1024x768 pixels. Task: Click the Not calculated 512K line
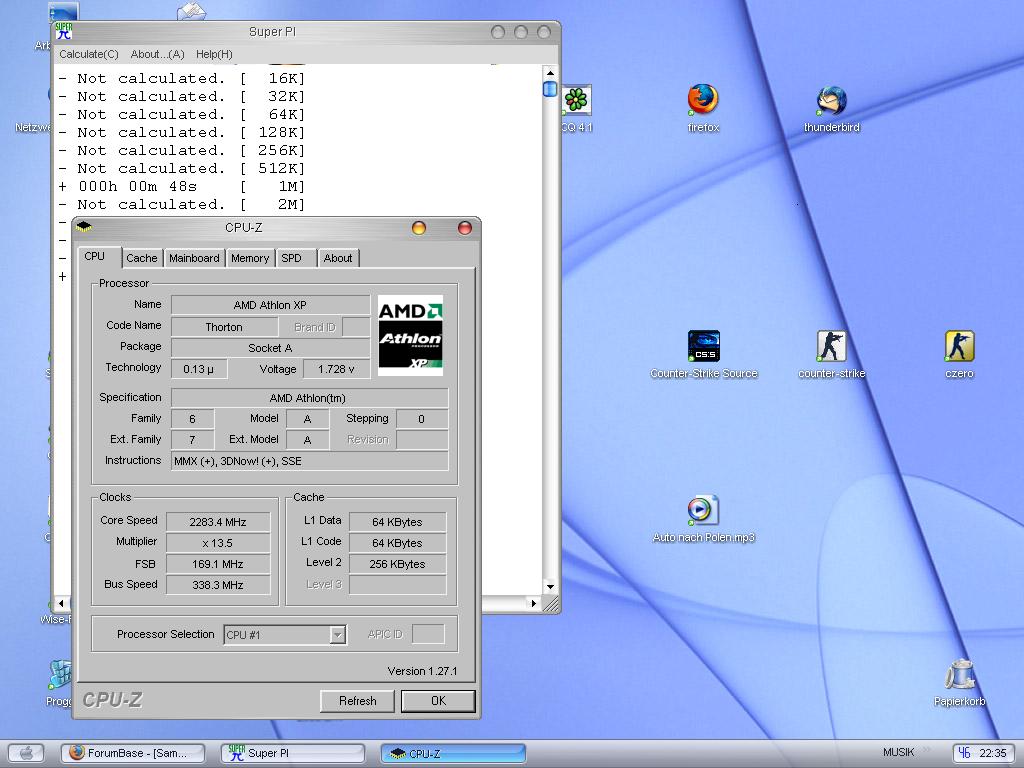click(182, 168)
